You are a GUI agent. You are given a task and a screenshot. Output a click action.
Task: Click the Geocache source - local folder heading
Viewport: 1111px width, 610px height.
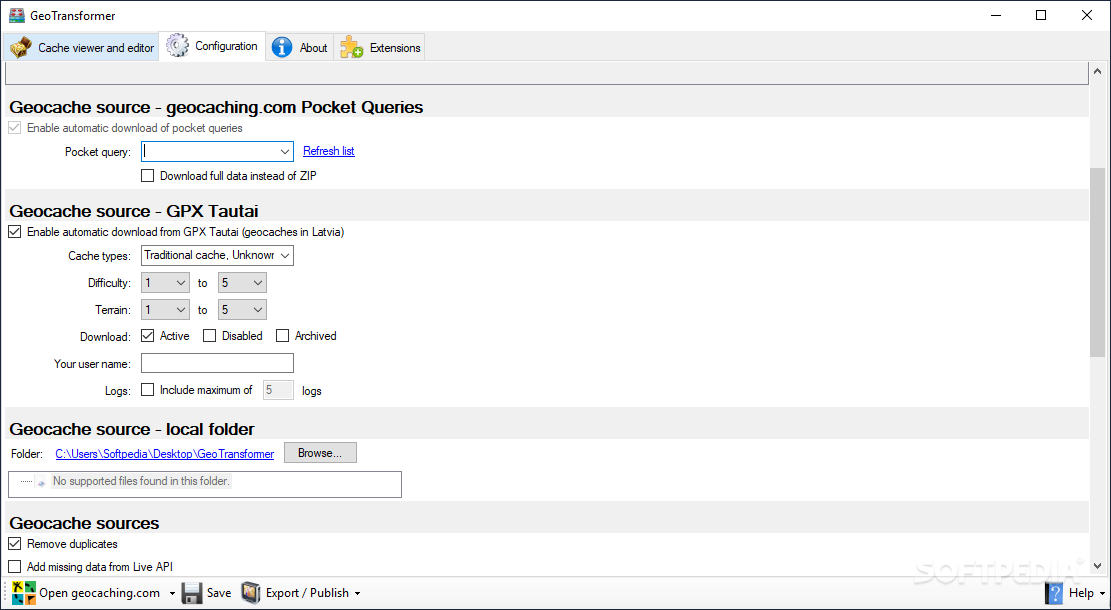coord(132,429)
